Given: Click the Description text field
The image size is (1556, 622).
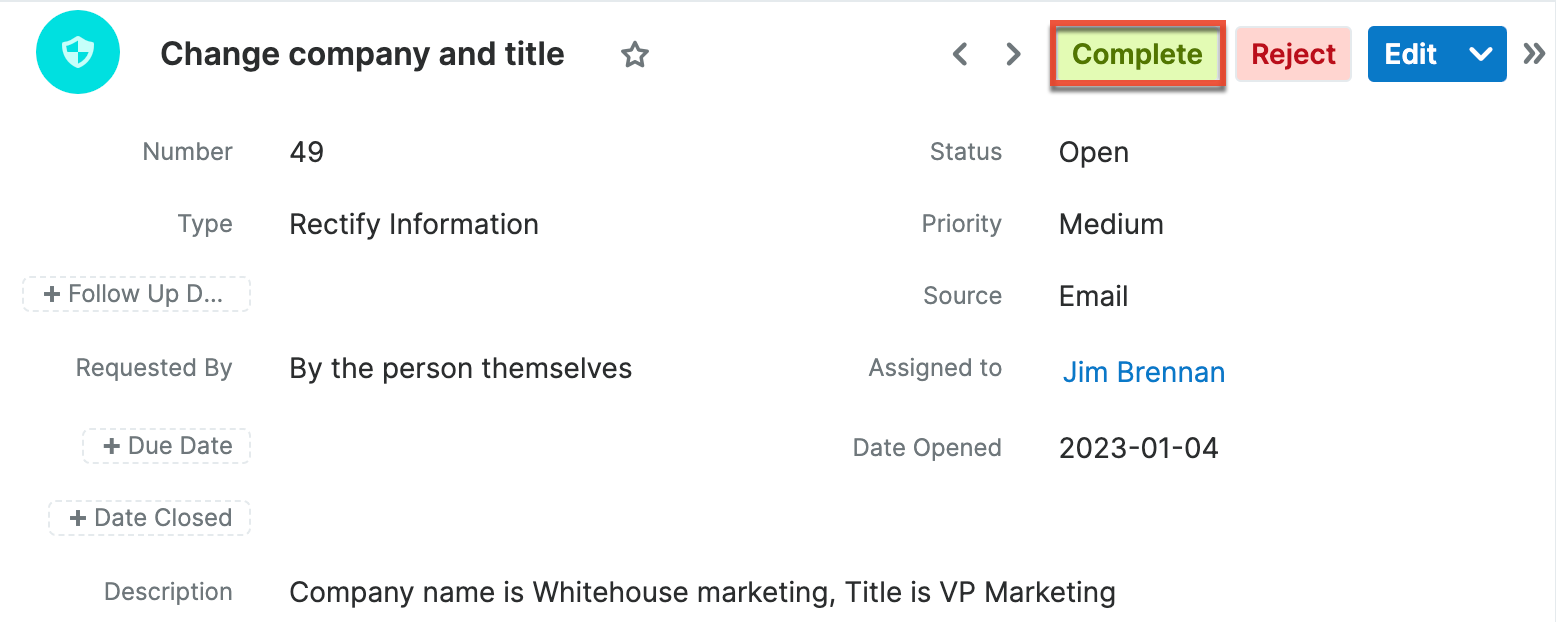Looking at the screenshot, I should pos(702,592).
